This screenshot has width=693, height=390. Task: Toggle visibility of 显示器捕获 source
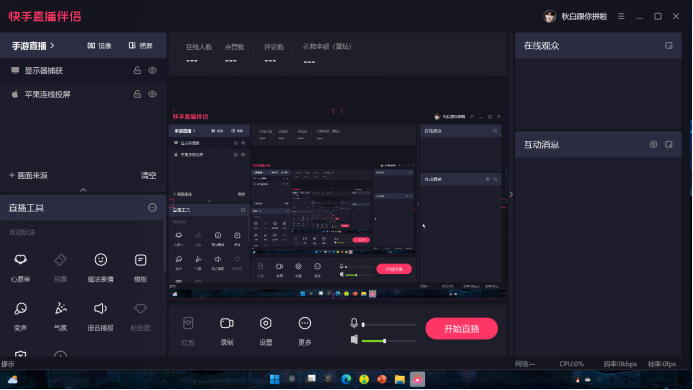point(152,70)
